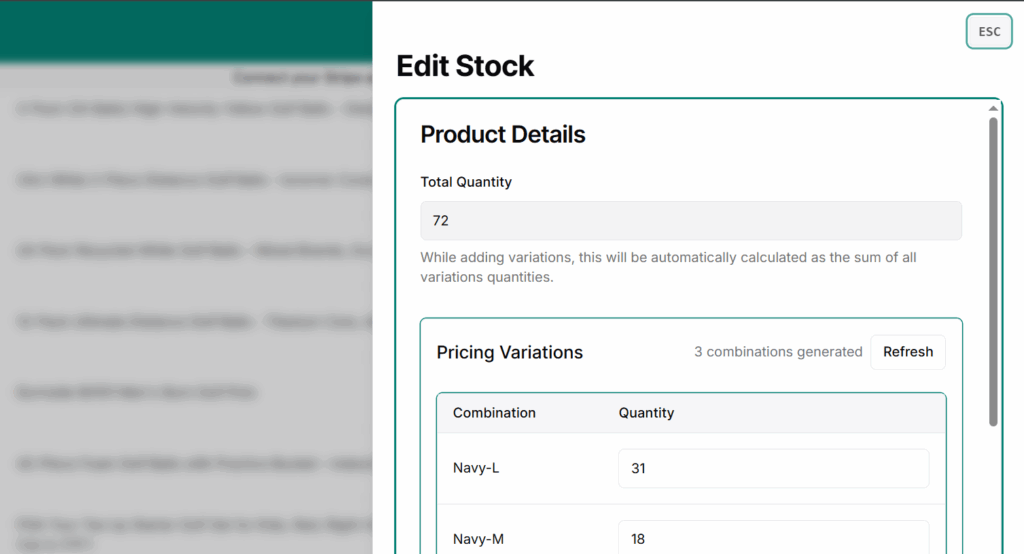Select the Navy-L combination label
The height and width of the screenshot is (554, 1024).
476,468
